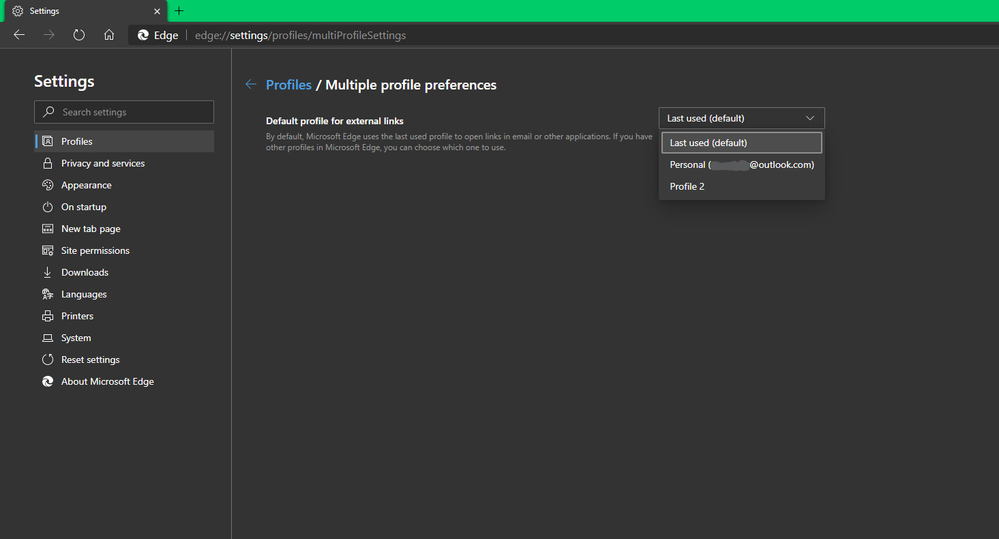Reload the page with the refresh icon
The width and height of the screenshot is (999, 539).
pos(79,35)
